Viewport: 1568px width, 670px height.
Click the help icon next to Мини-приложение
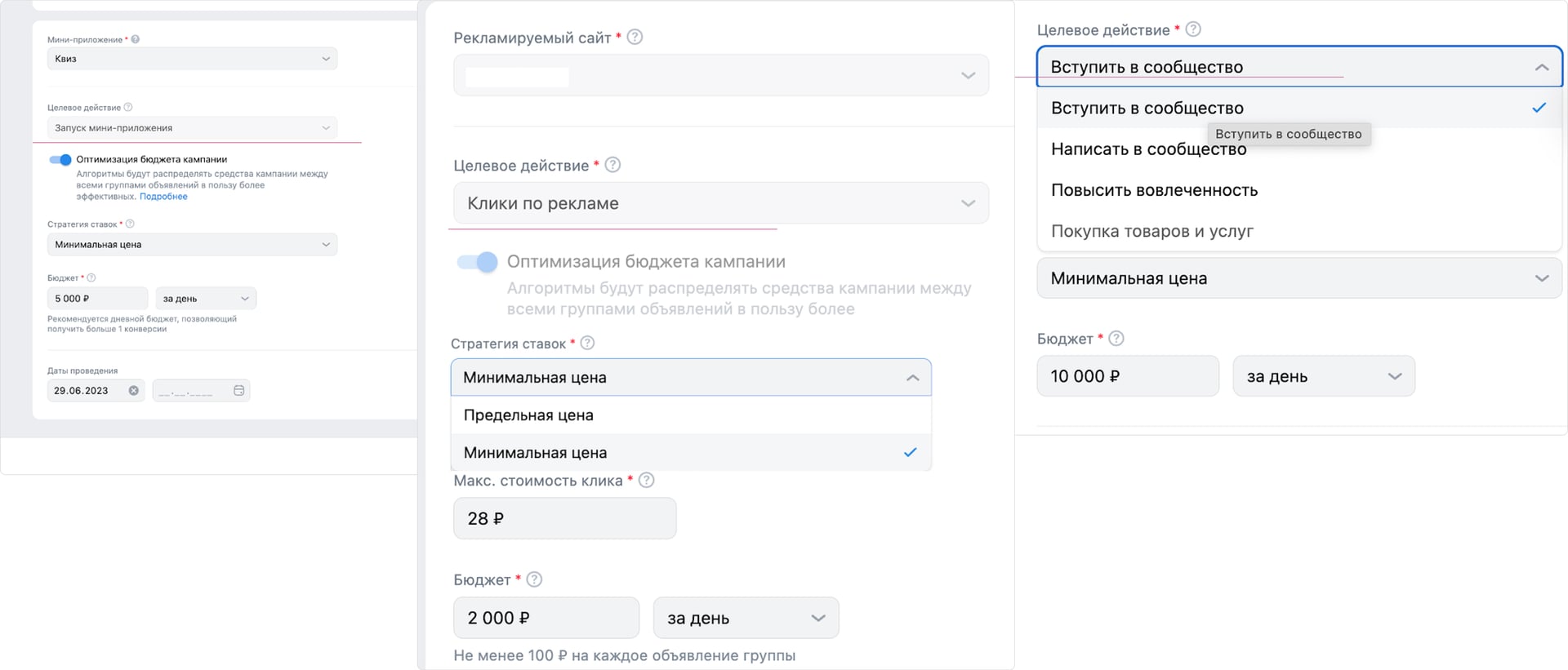136,38
